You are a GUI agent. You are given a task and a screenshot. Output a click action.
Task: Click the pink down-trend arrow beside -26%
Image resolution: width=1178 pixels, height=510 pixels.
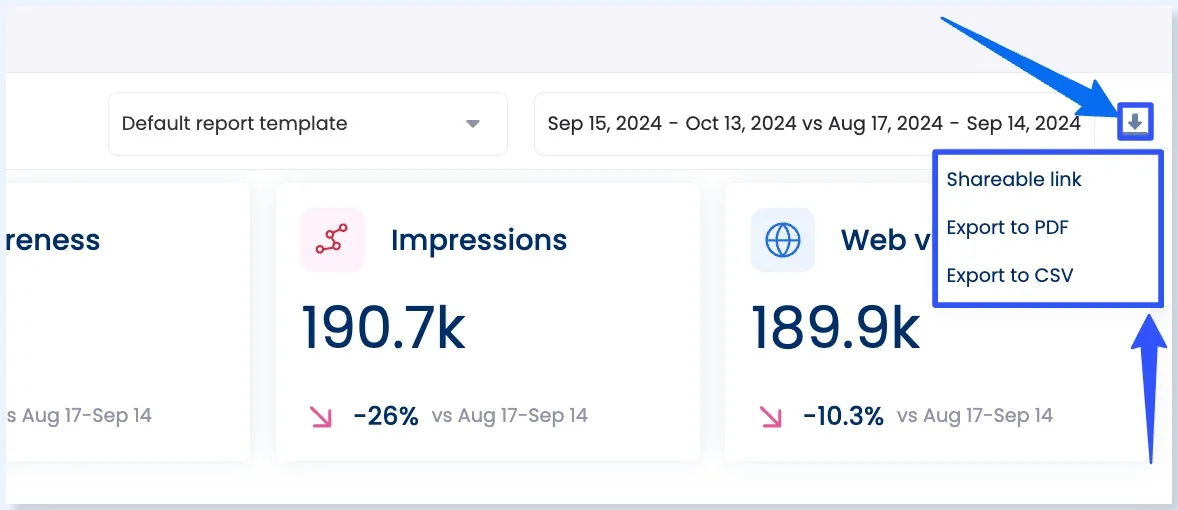(322, 416)
